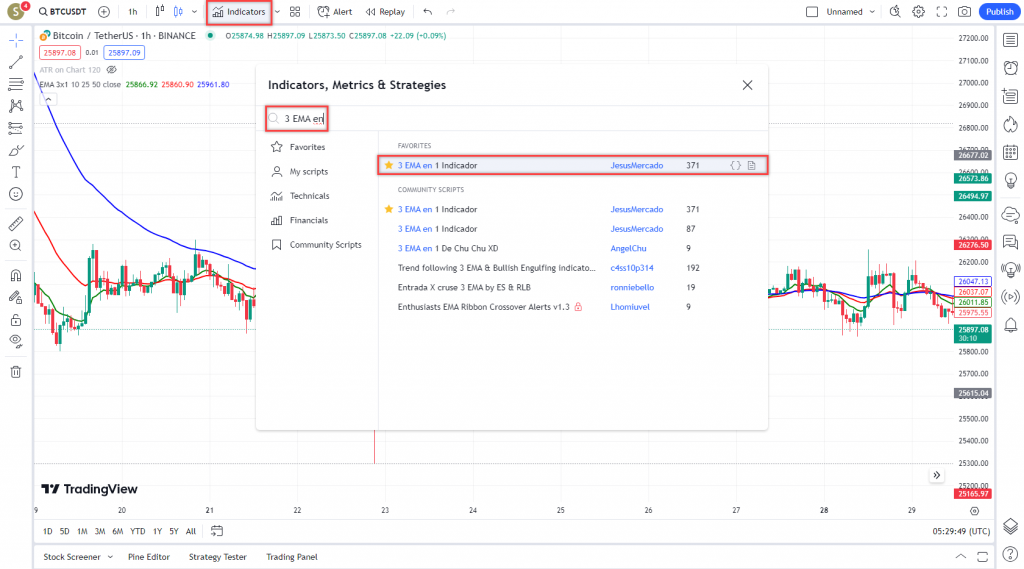This screenshot has width=1024, height=569.
Task: Select the ruler measure tool
Action: point(16,223)
